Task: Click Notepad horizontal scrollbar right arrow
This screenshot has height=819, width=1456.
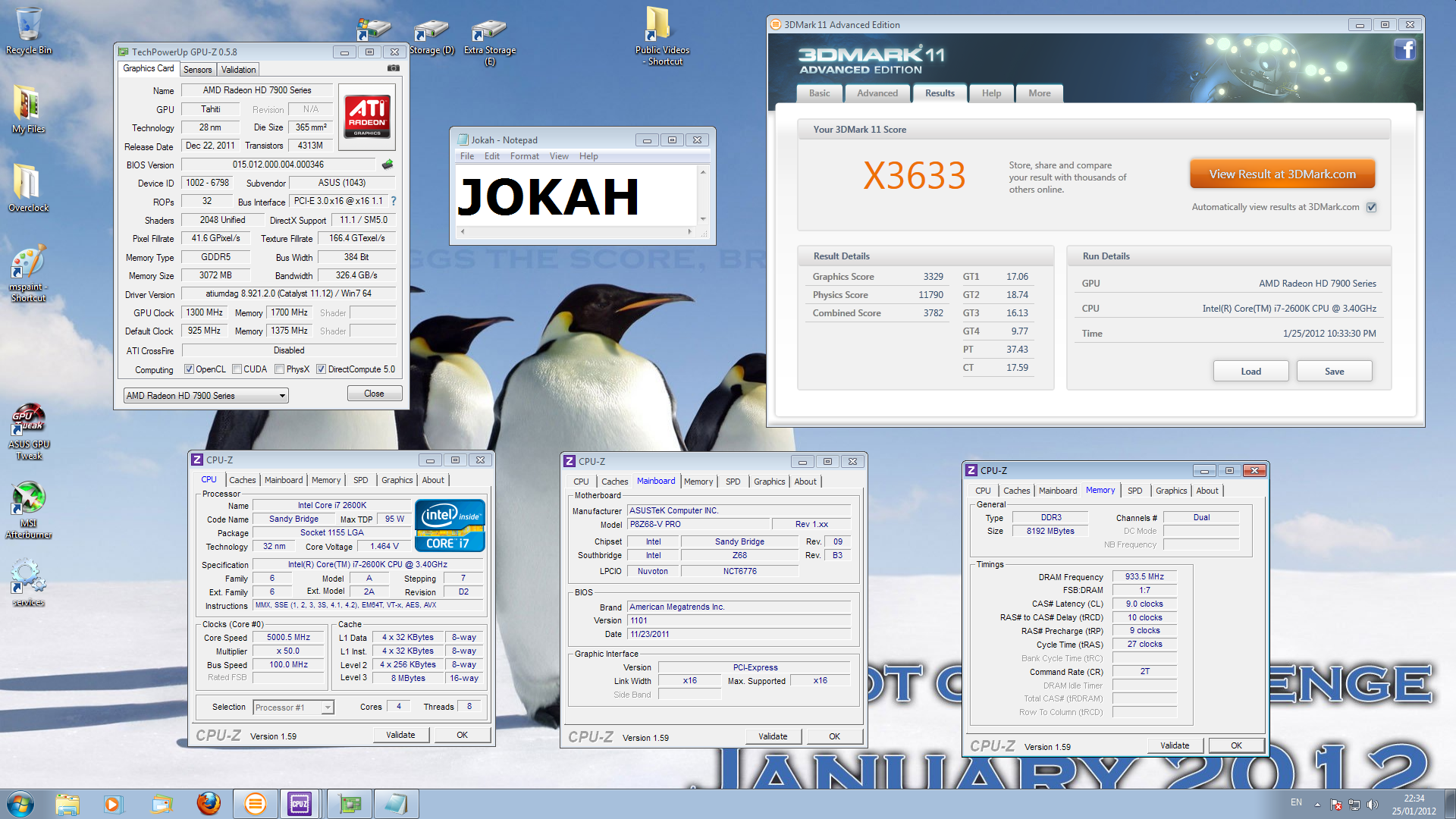Action: click(689, 231)
